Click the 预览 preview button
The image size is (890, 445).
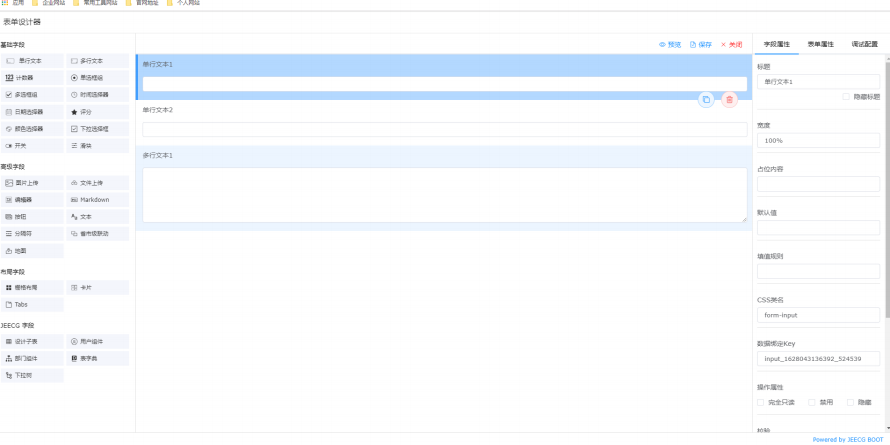670,45
